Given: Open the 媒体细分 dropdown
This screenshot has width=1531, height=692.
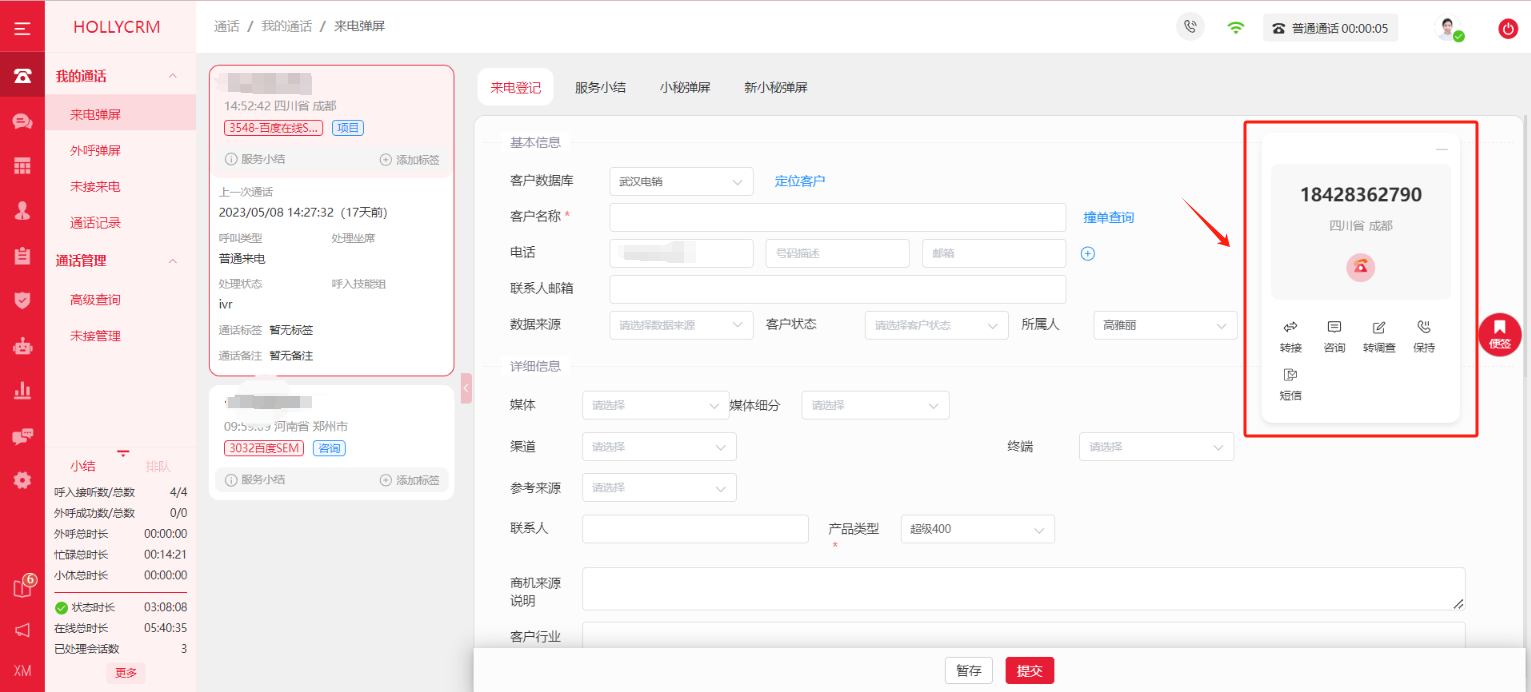Looking at the screenshot, I should [x=875, y=405].
